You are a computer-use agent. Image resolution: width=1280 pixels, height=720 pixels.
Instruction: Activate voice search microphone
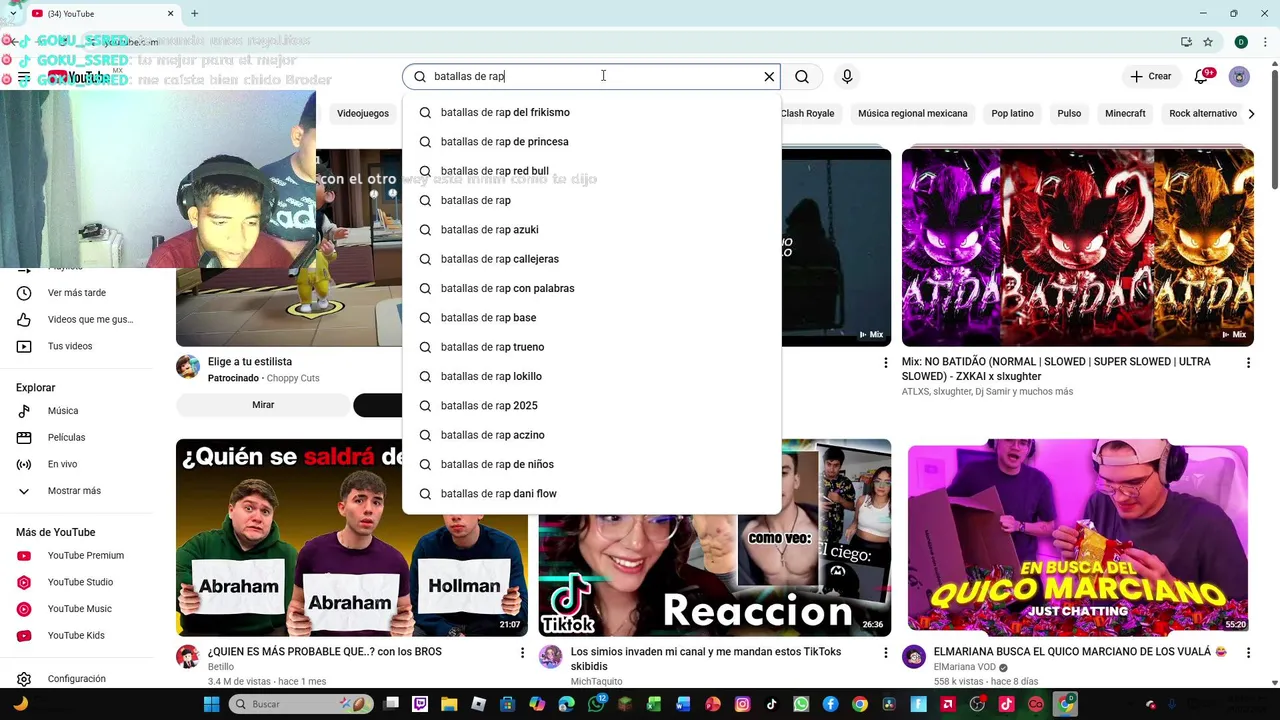click(847, 77)
